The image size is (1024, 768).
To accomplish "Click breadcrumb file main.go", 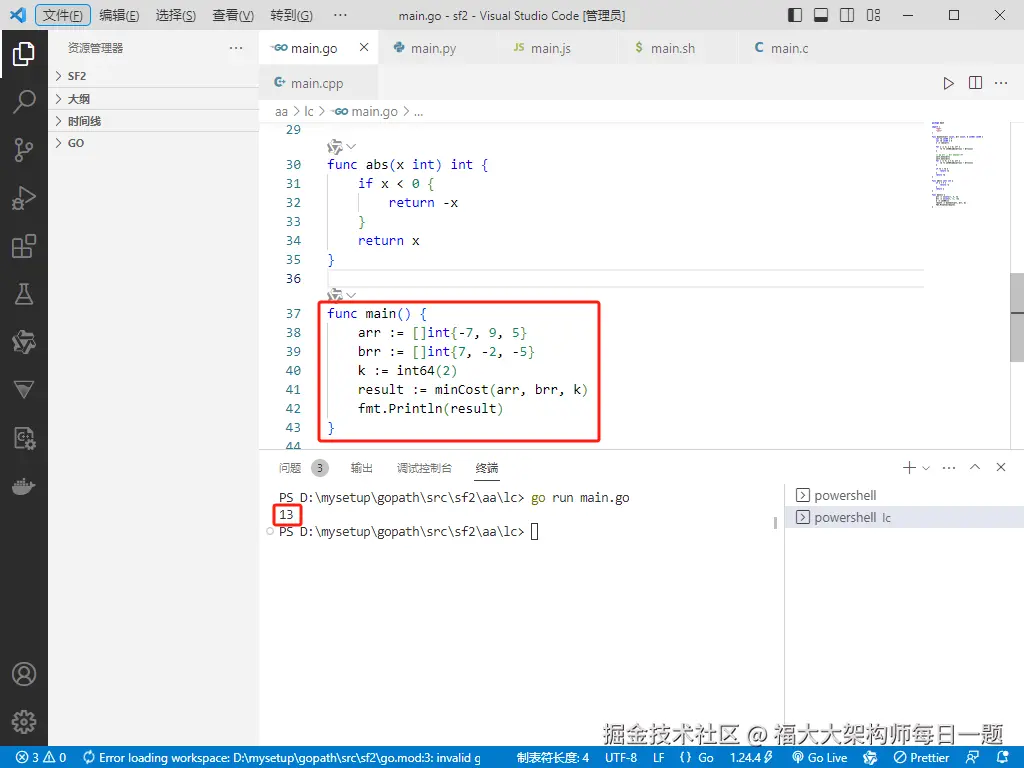I will 366,112.
